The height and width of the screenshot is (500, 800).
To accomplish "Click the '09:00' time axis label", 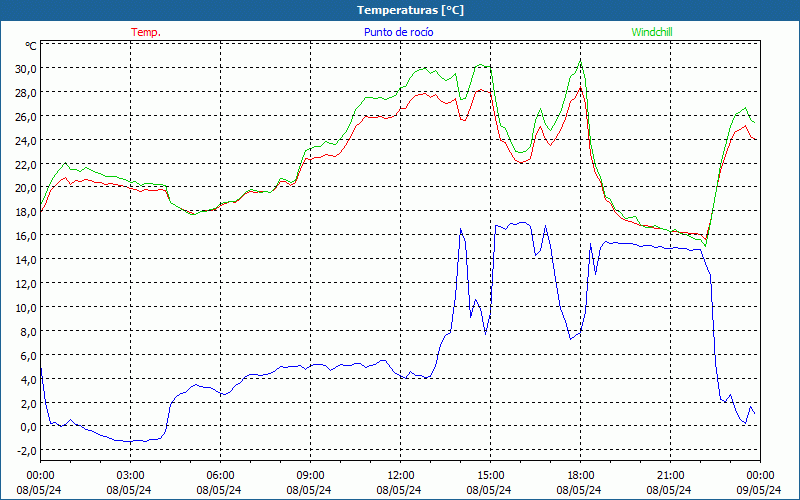I will tap(310, 476).
